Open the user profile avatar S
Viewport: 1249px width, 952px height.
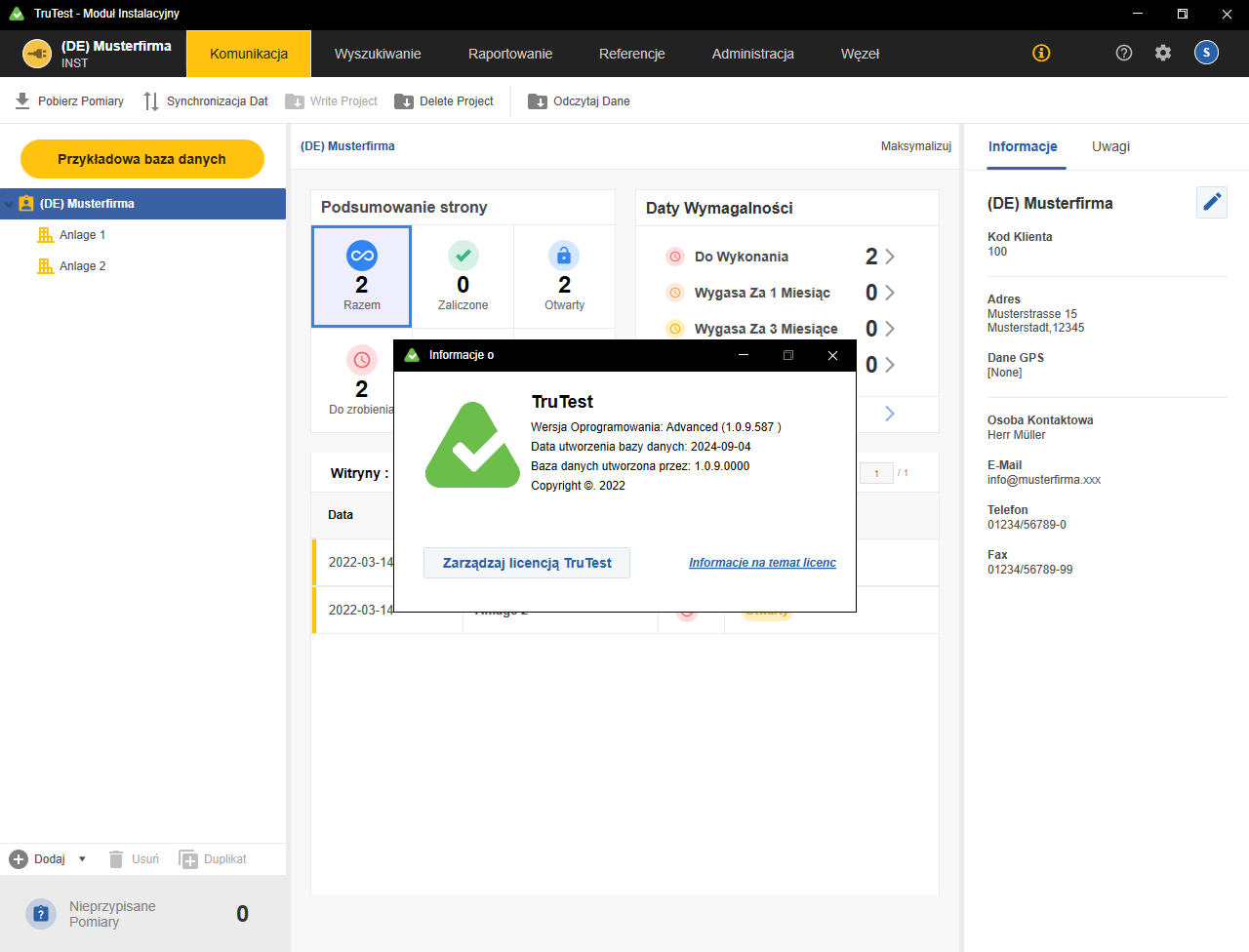(x=1206, y=53)
